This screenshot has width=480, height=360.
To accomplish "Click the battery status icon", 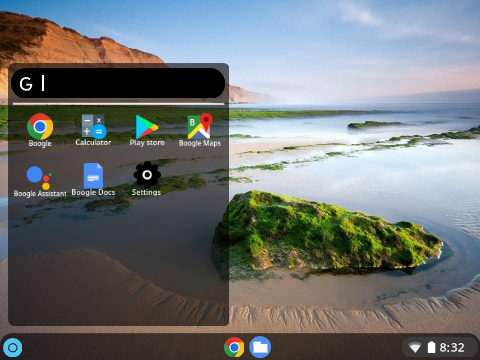I will point(431,347).
